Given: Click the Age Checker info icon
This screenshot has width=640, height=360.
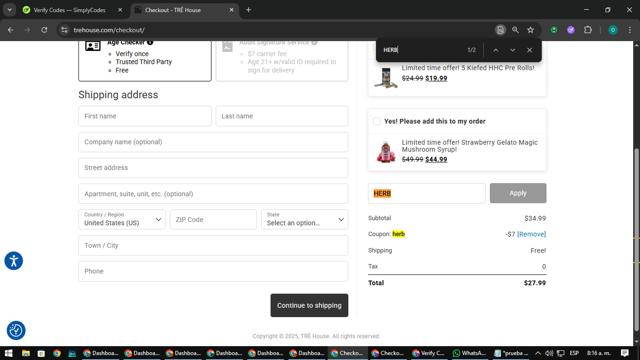Looking at the screenshot, I should 150,42.
